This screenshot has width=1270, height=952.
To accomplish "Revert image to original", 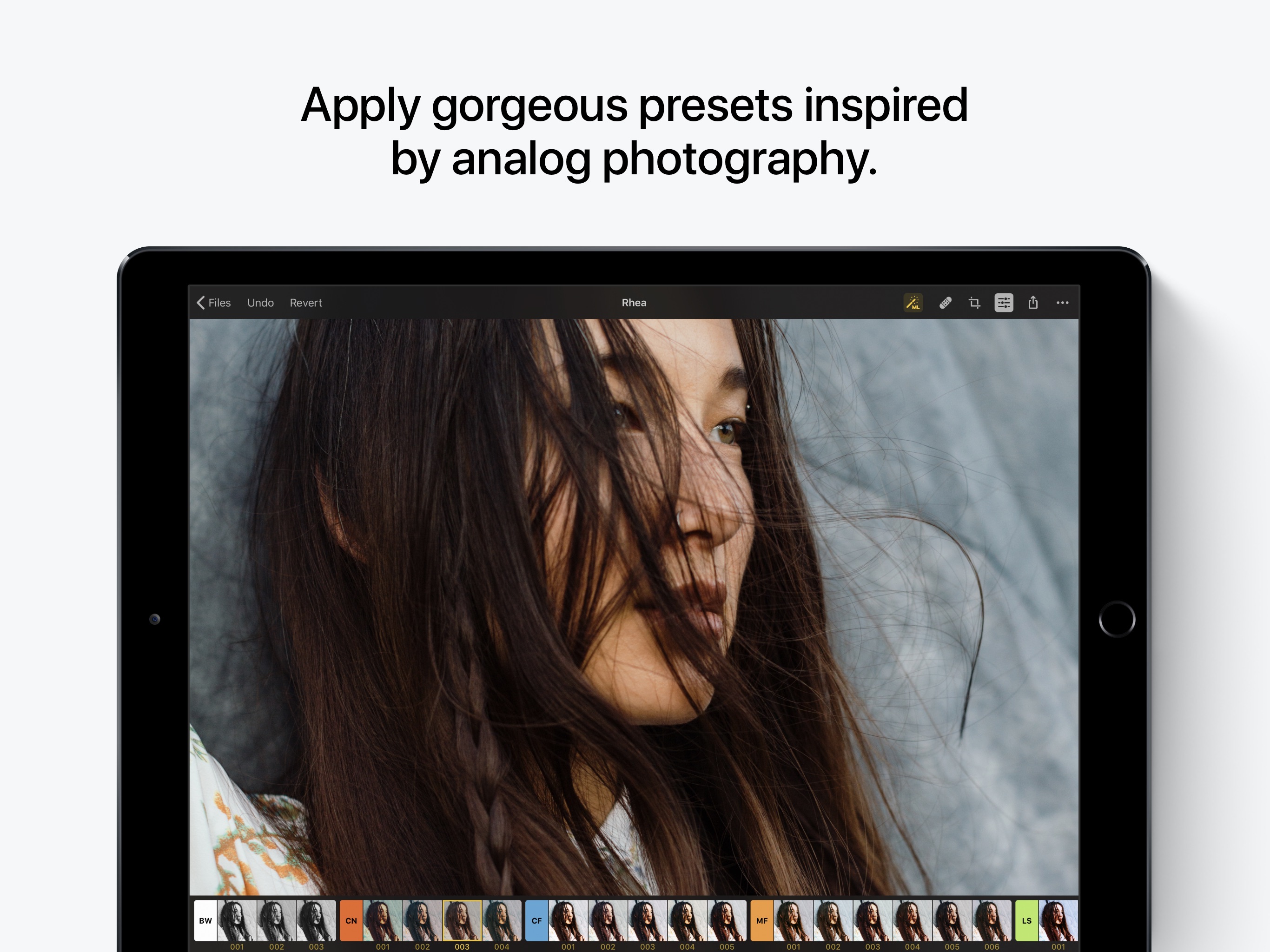I will 306,303.
